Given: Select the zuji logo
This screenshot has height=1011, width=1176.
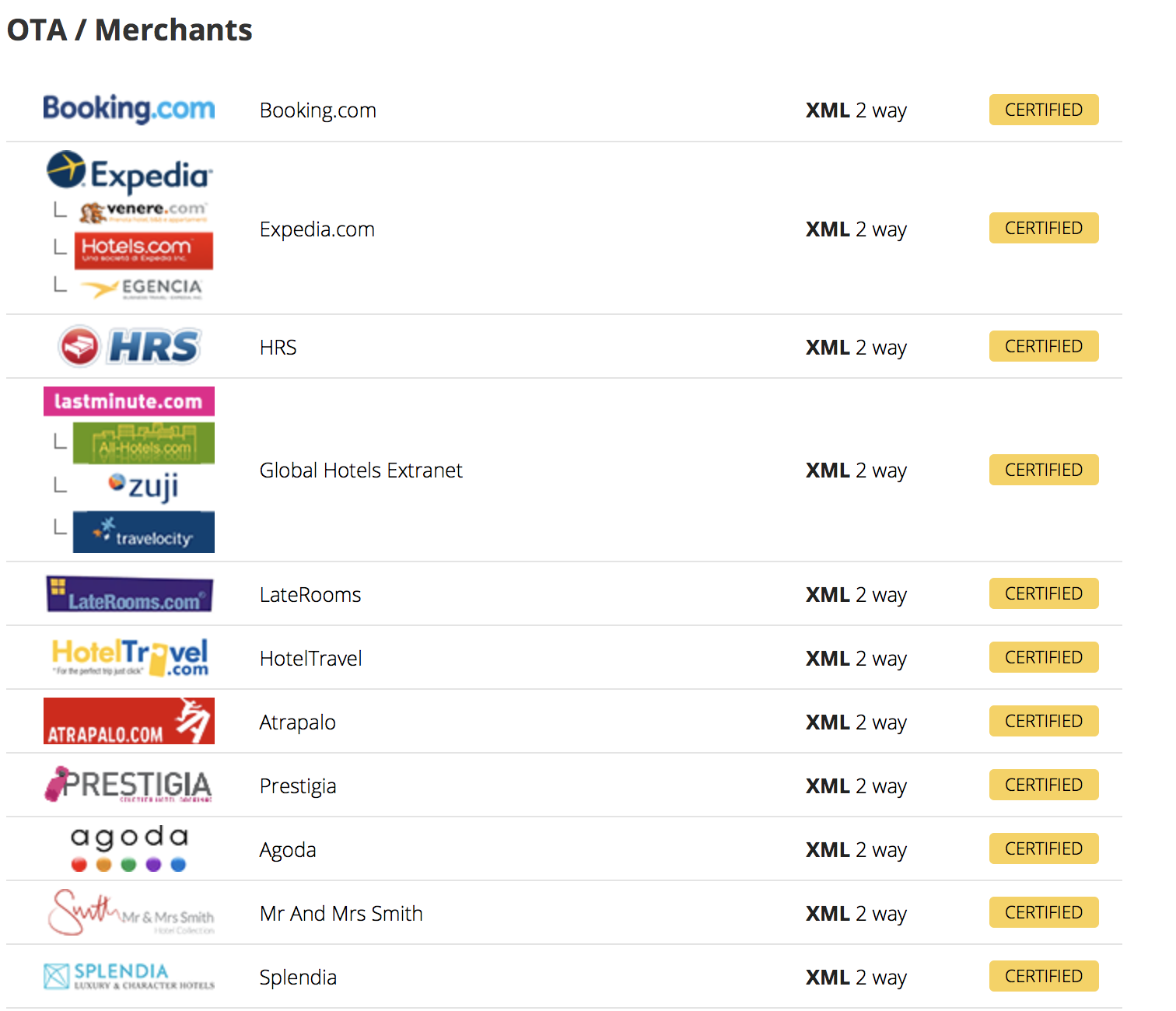Looking at the screenshot, I should pyautogui.click(x=144, y=486).
